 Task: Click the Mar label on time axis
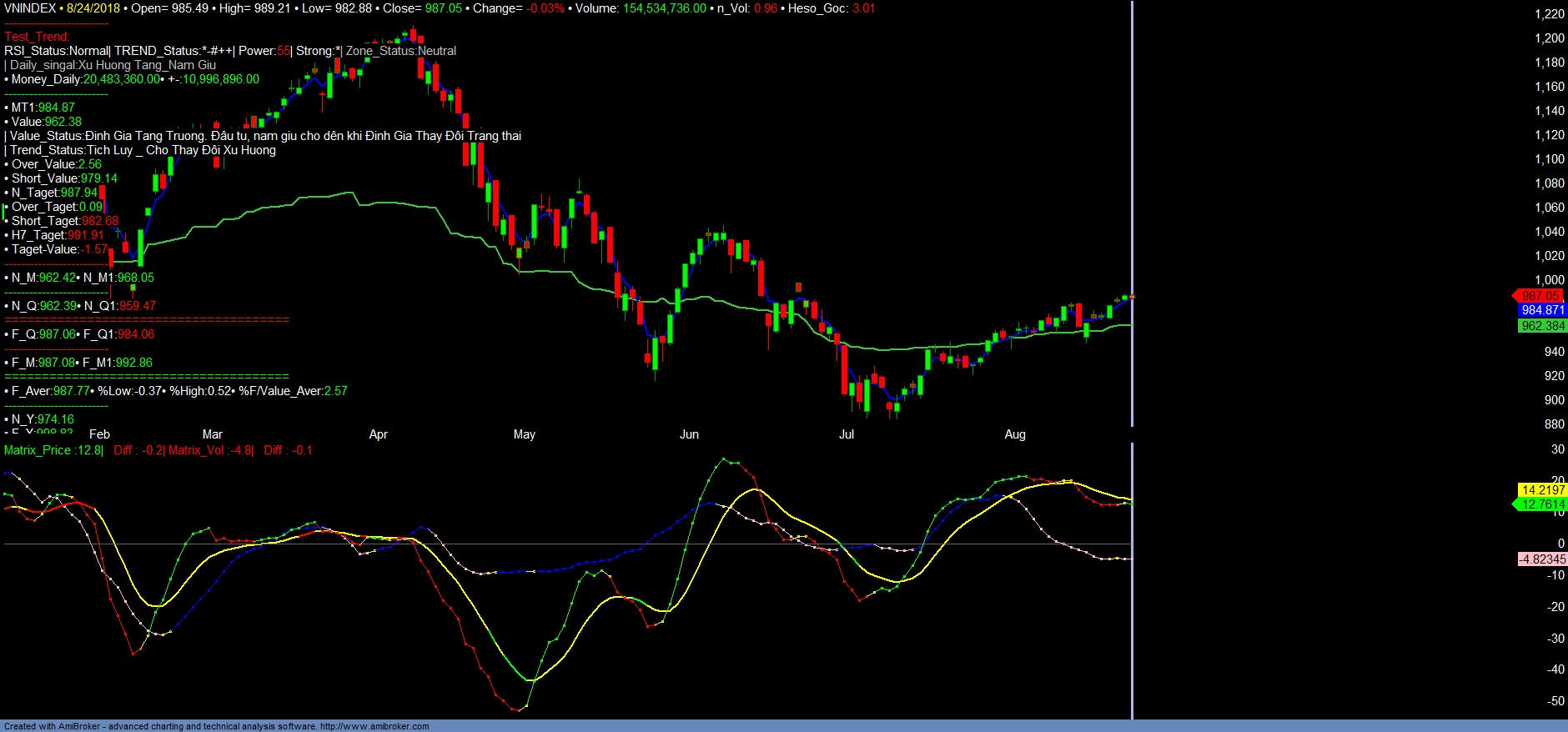point(212,434)
